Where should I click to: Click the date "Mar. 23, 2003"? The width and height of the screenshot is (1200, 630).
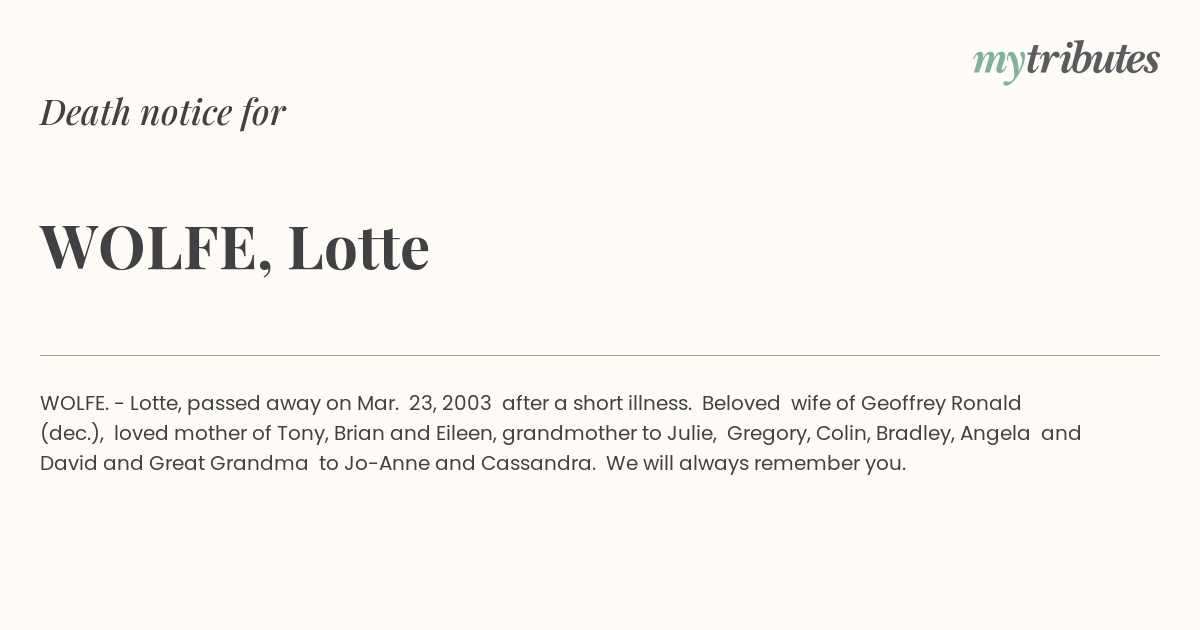pos(424,403)
